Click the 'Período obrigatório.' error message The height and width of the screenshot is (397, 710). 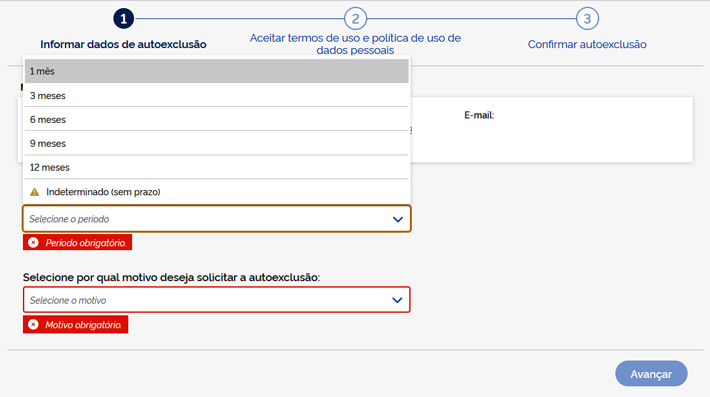click(x=77, y=242)
